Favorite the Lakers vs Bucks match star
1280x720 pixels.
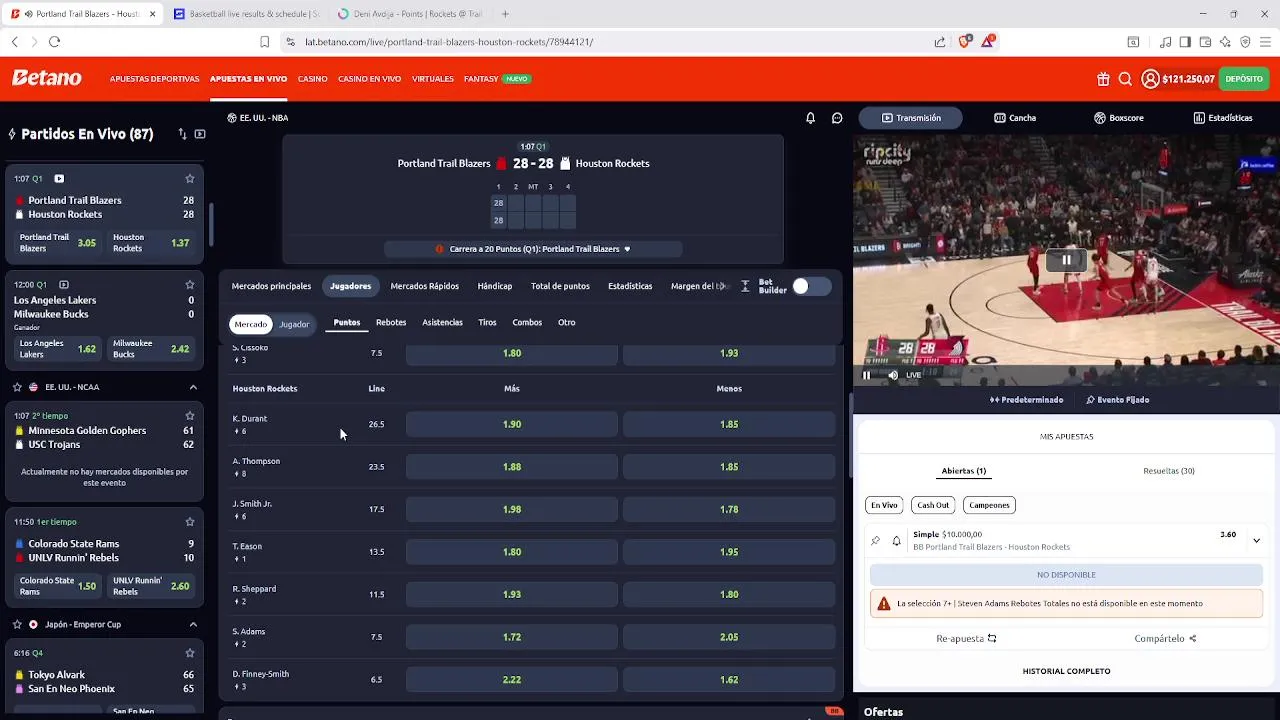189,285
